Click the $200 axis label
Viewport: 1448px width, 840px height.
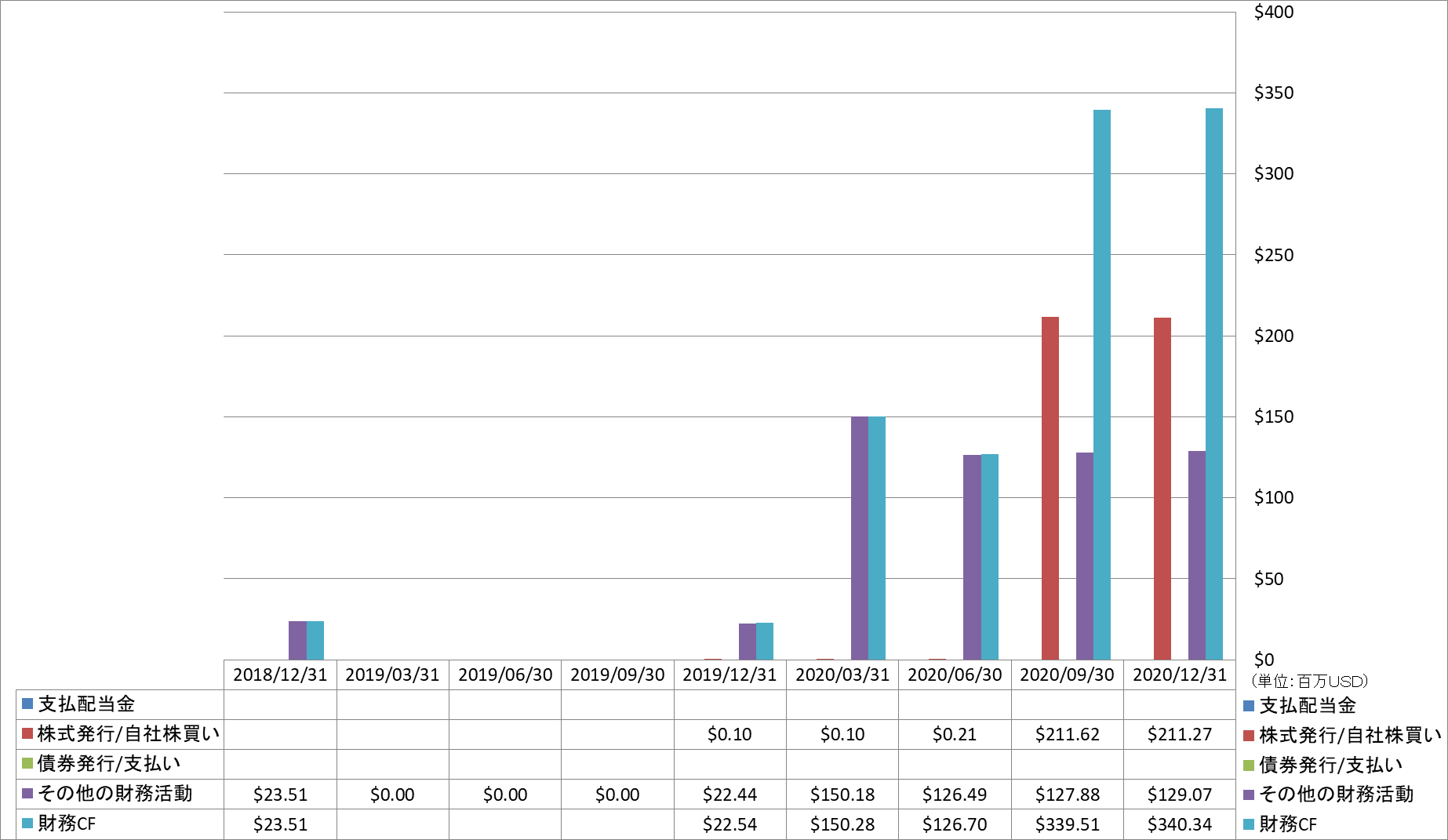click(x=1274, y=336)
